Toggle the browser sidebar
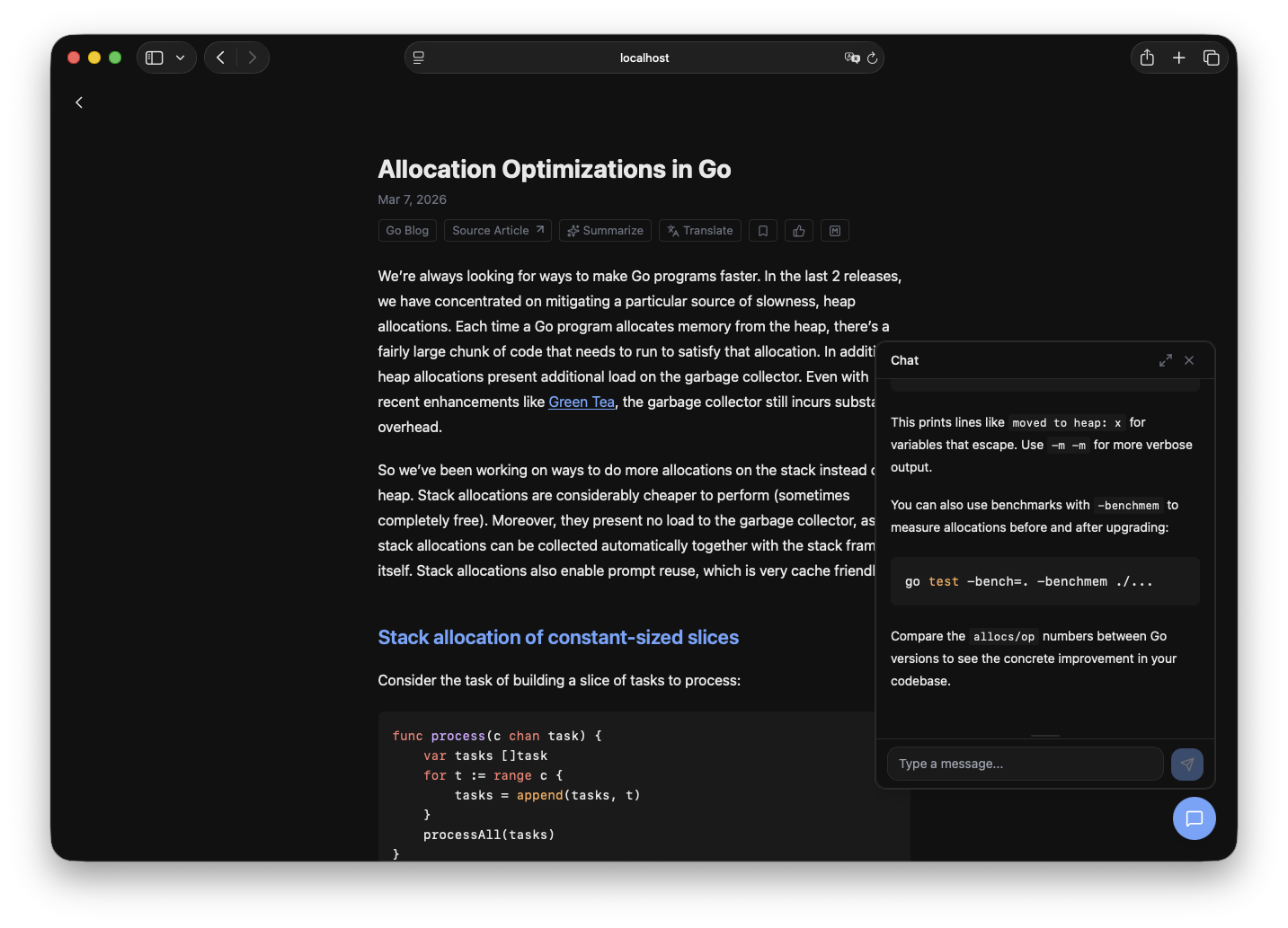 tap(154, 57)
